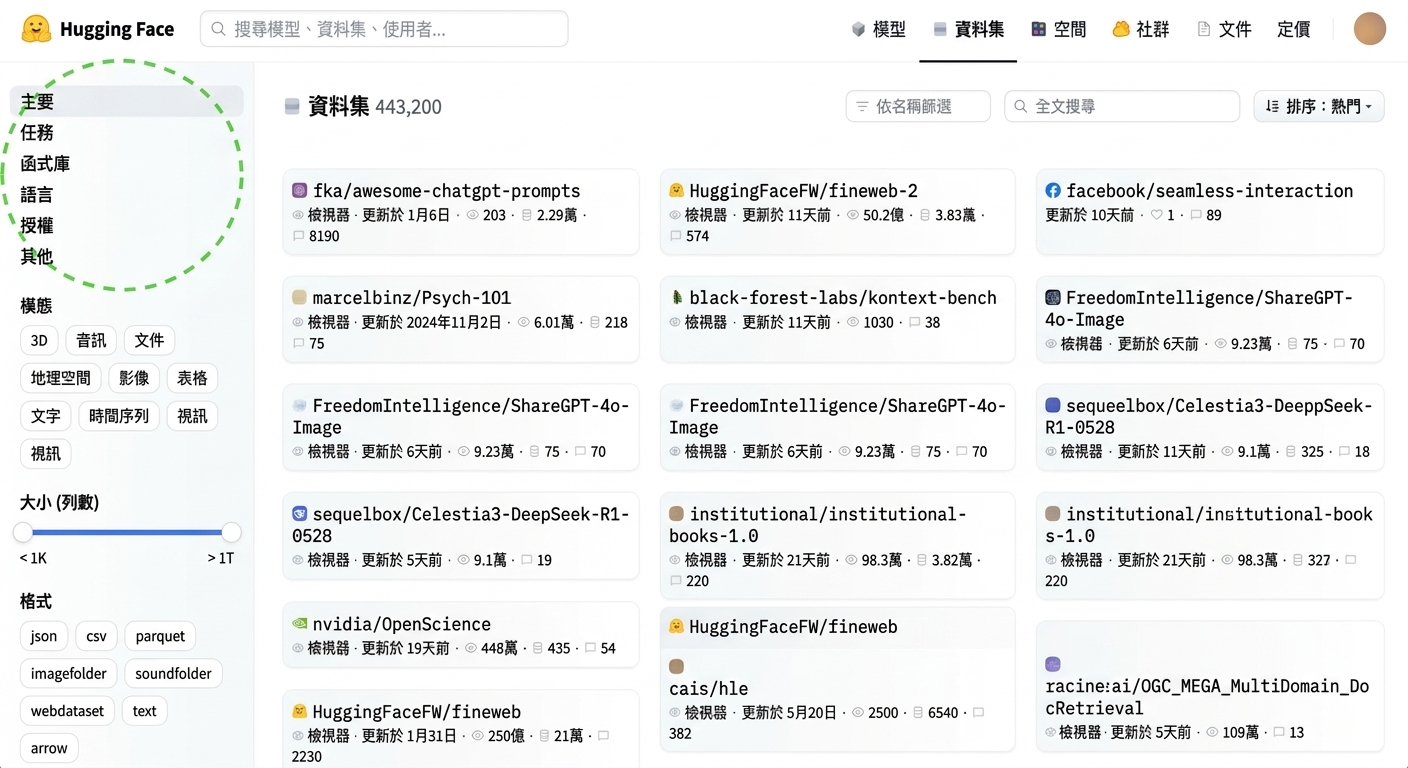Select the soundfolder format filter
This screenshot has width=1408, height=768.
[173, 674]
